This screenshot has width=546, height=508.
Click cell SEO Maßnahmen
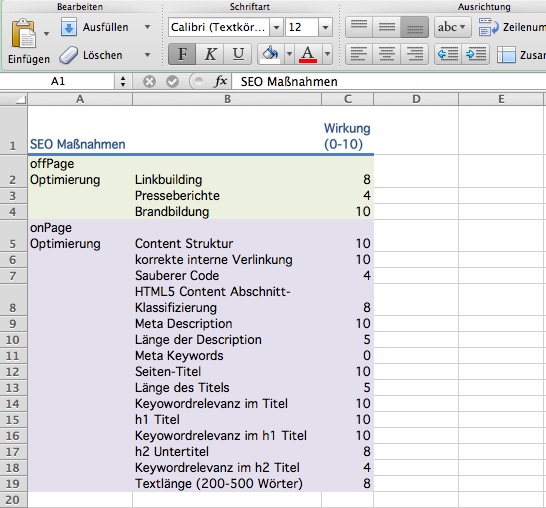coord(80,130)
